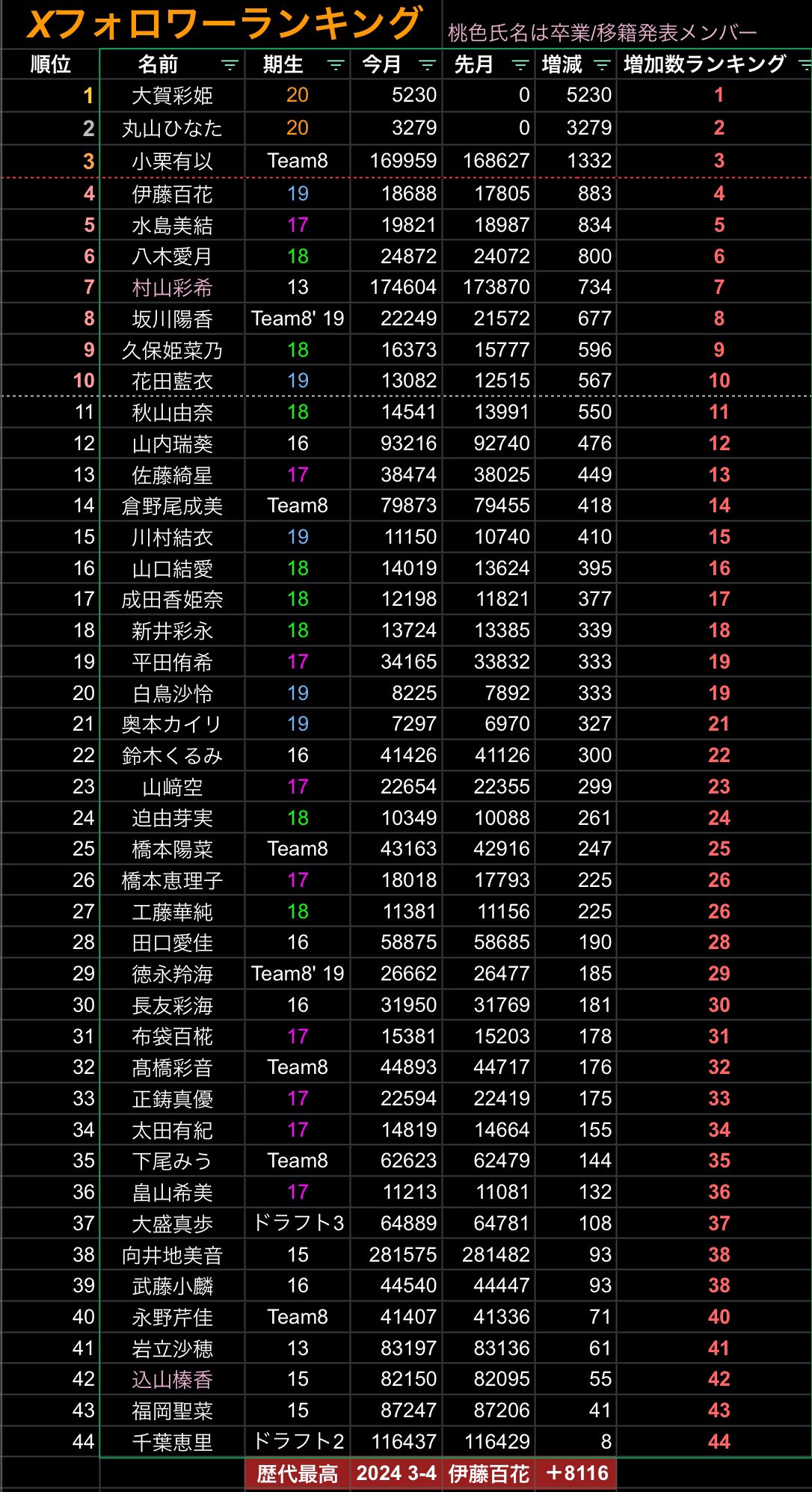Select the 順位 header cell
Screen dimensions: 812x1492
(x=51, y=65)
